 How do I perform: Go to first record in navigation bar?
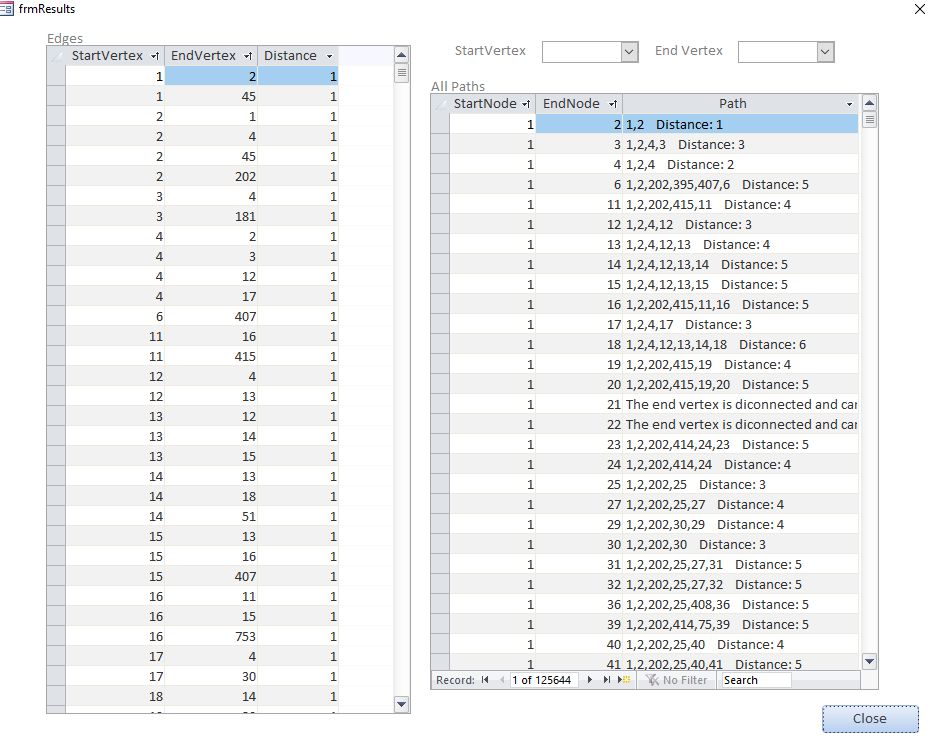point(485,679)
